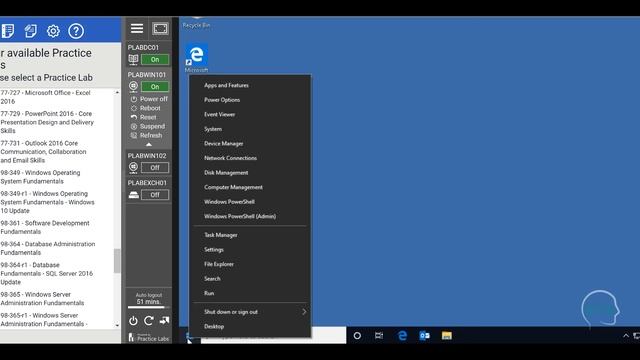Click the full screen display icon

tap(160, 28)
